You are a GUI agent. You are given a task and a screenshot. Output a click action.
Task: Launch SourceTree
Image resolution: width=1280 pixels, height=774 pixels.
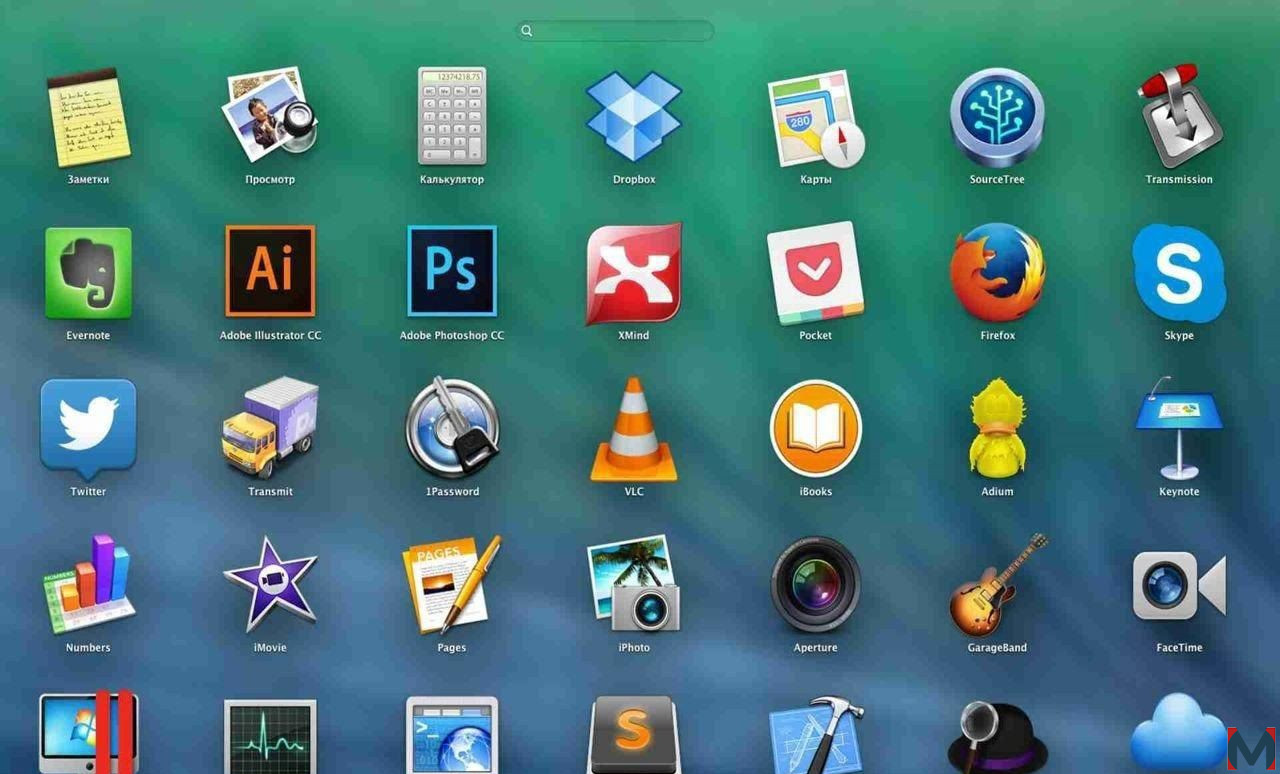997,118
